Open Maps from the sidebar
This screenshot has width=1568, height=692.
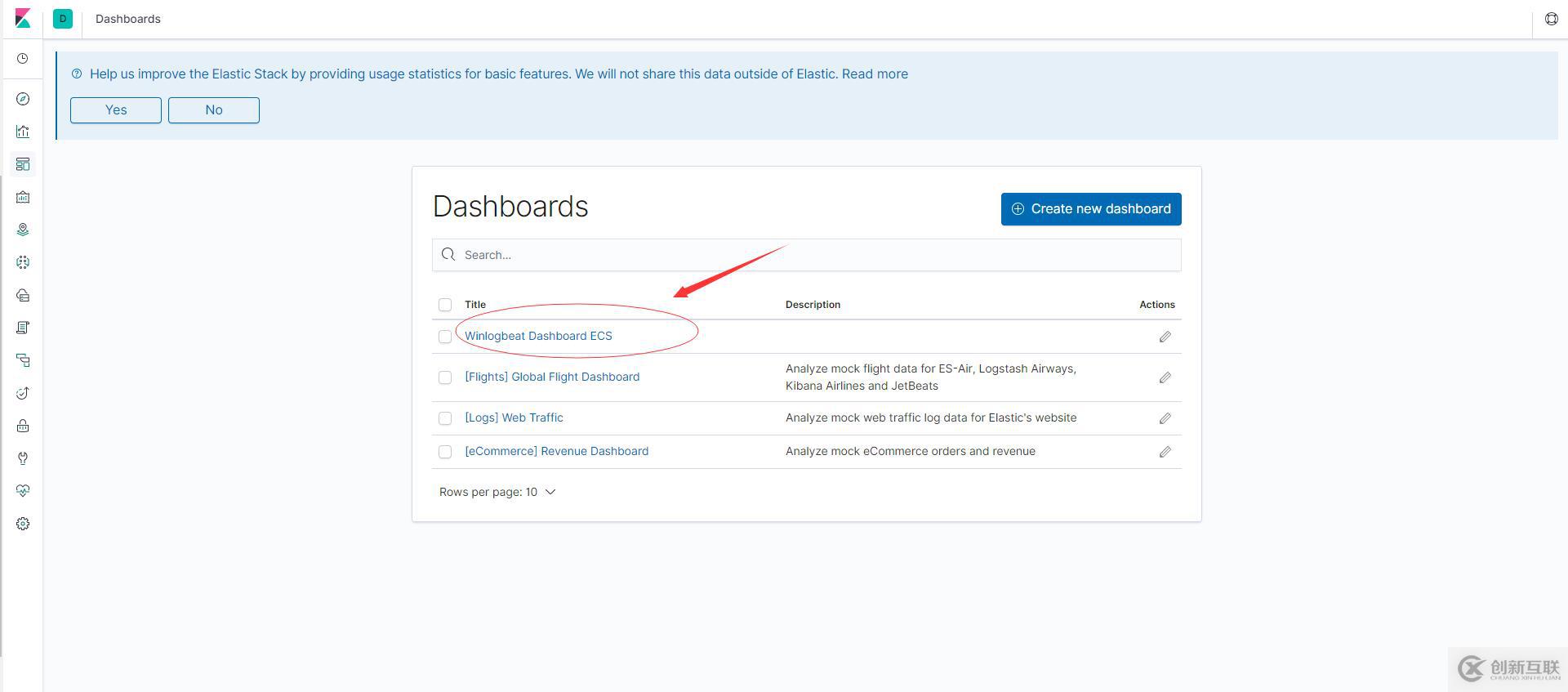point(23,230)
